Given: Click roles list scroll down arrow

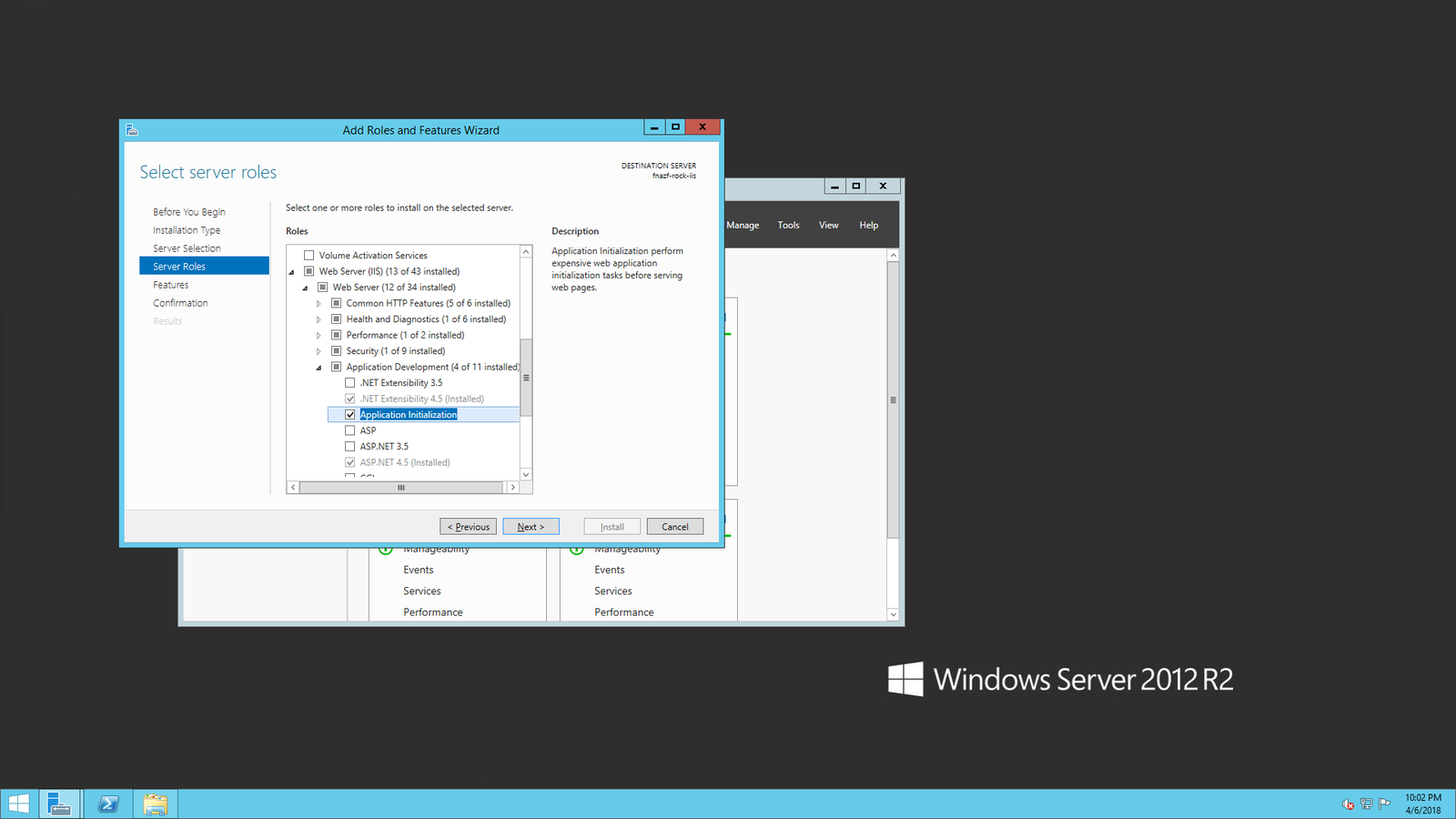Looking at the screenshot, I should coord(526,474).
